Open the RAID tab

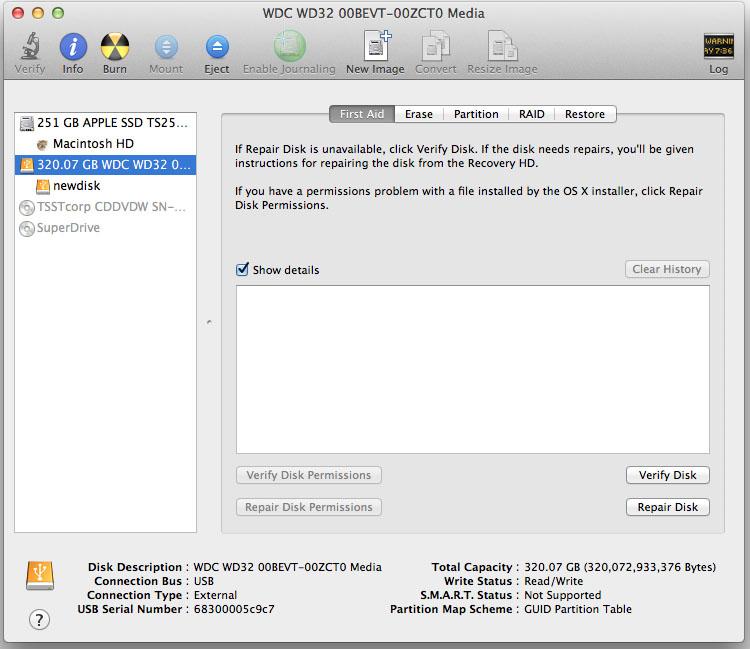coord(531,114)
